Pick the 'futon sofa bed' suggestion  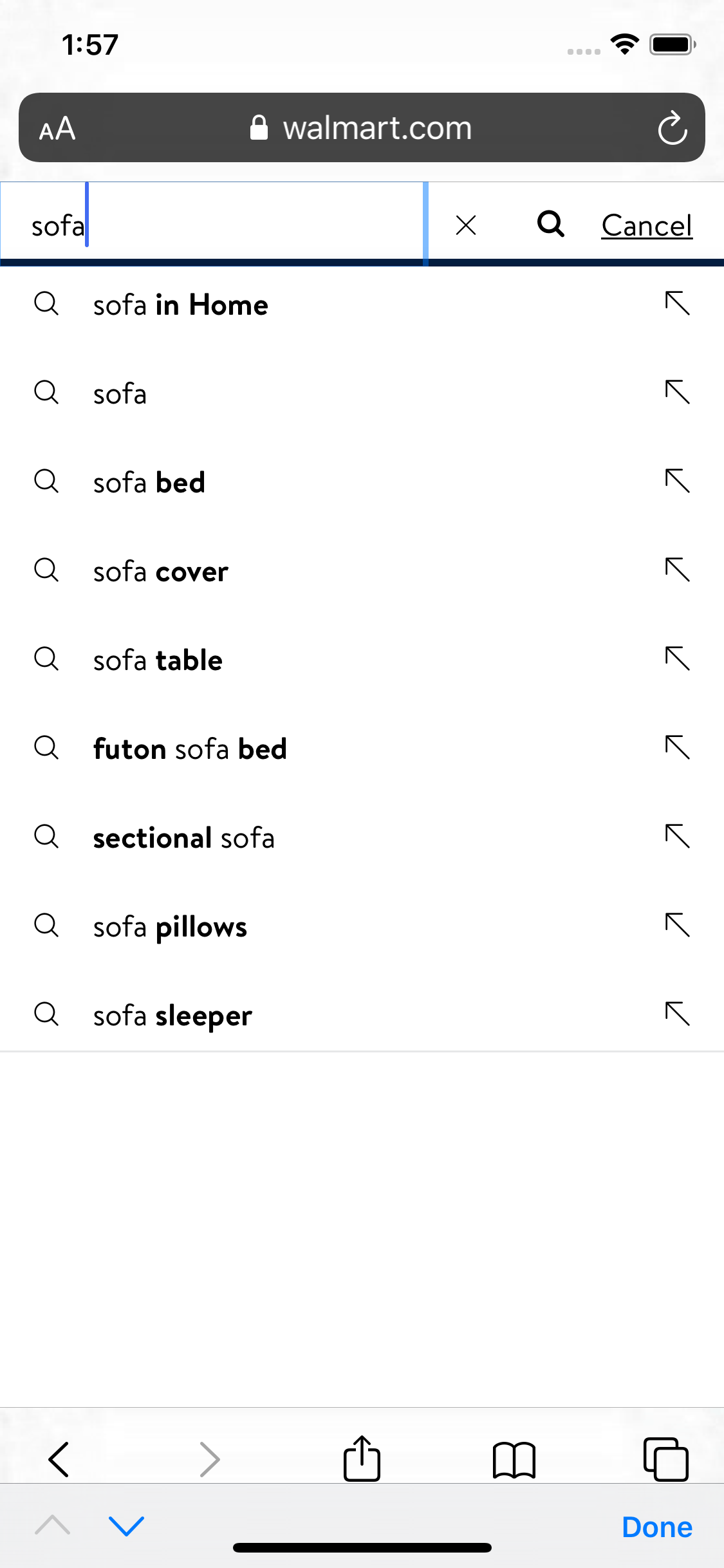[190, 749]
